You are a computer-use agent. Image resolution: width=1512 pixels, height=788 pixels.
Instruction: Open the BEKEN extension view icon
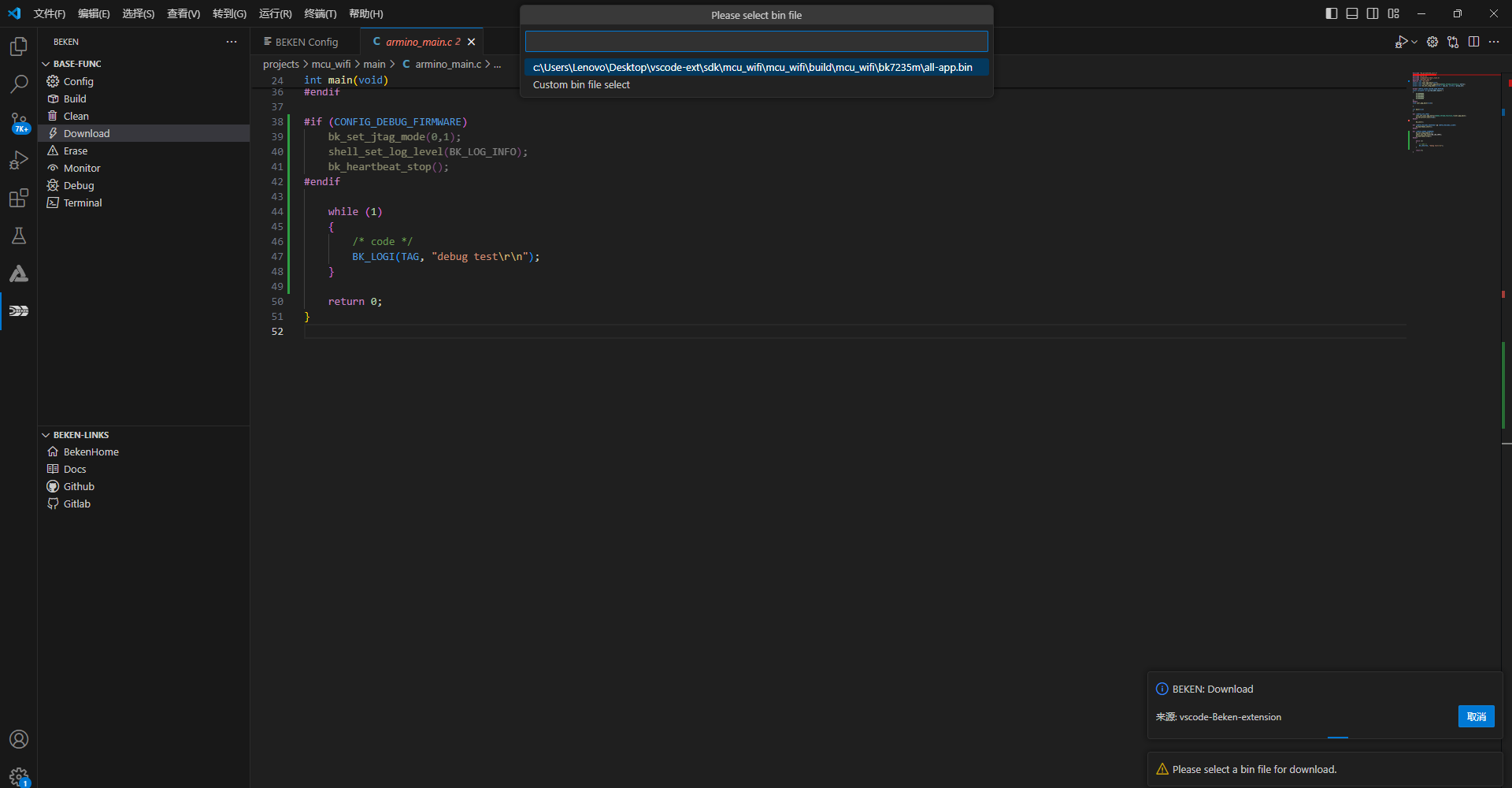tap(19, 311)
